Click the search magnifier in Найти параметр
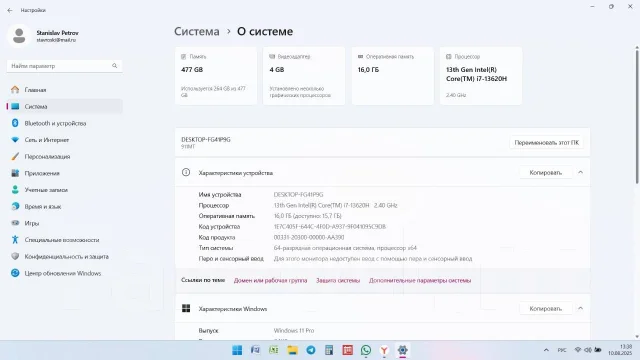The height and width of the screenshot is (360, 640). click(x=115, y=66)
